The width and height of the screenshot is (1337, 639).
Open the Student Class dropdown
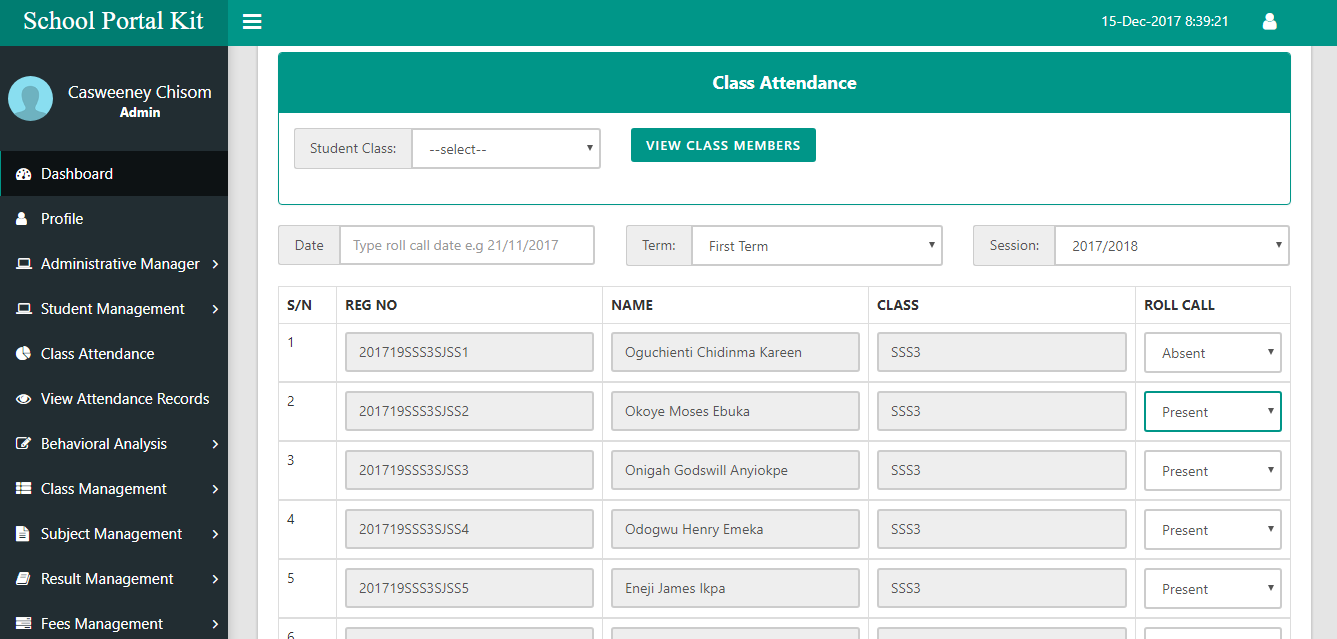pyautogui.click(x=506, y=149)
